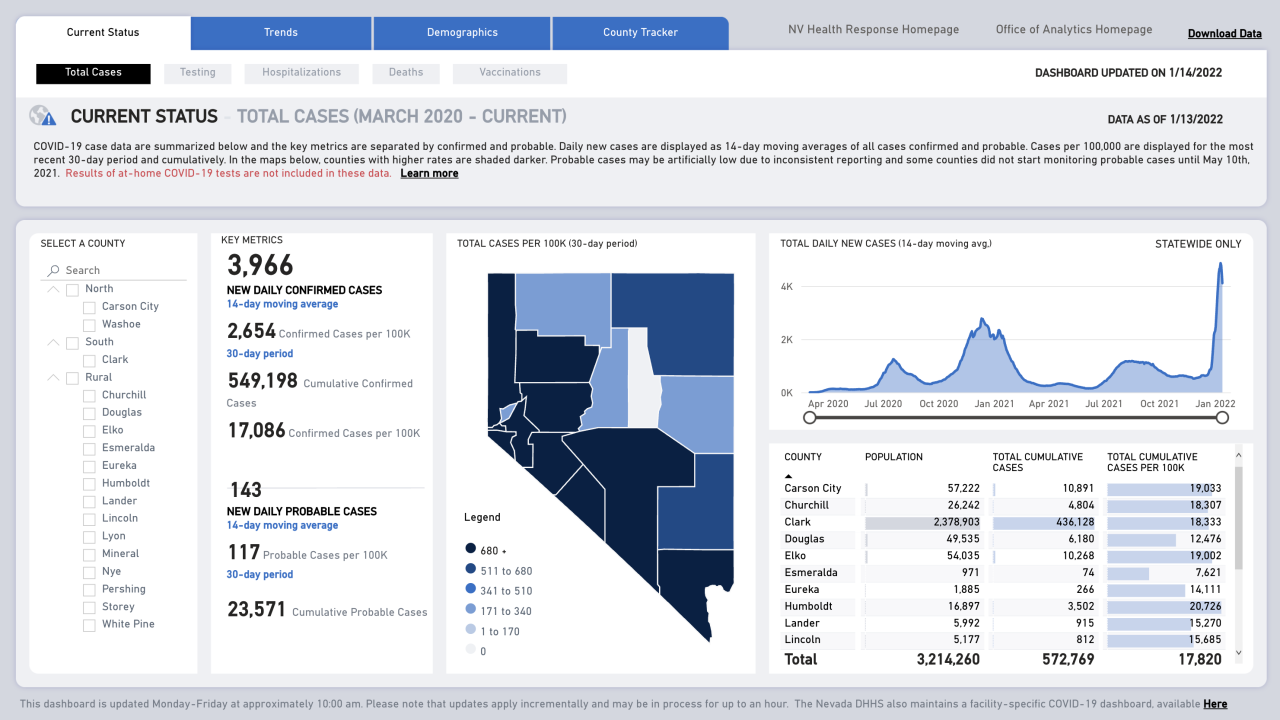Click the right handle of date range slider
Image resolution: width=1280 pixels, height=720 pixels.
(x=1222, y=418)
